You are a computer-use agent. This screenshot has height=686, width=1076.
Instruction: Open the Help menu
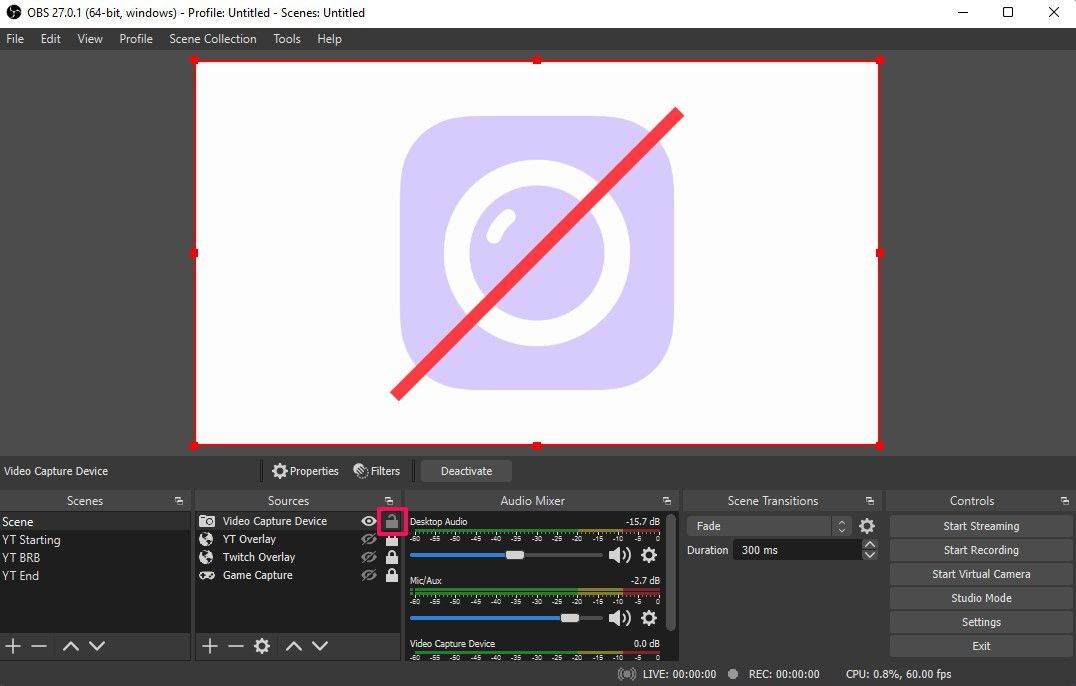(x=329, y=39)
